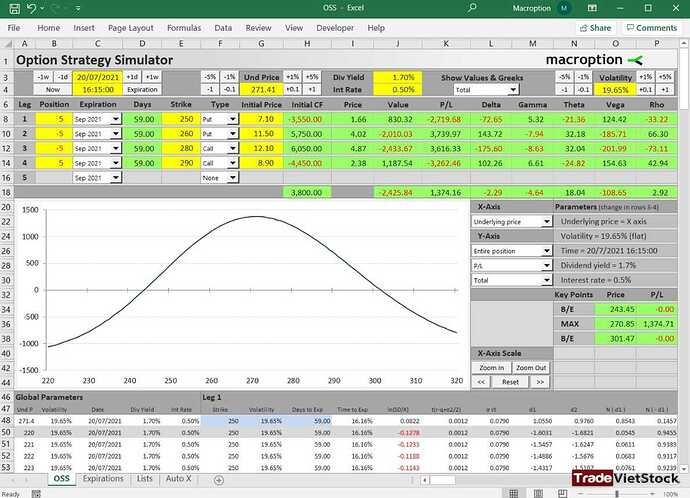This screenshot has width=690, height=498.
Task: Click the << shift left button
Action: point(481,382)
